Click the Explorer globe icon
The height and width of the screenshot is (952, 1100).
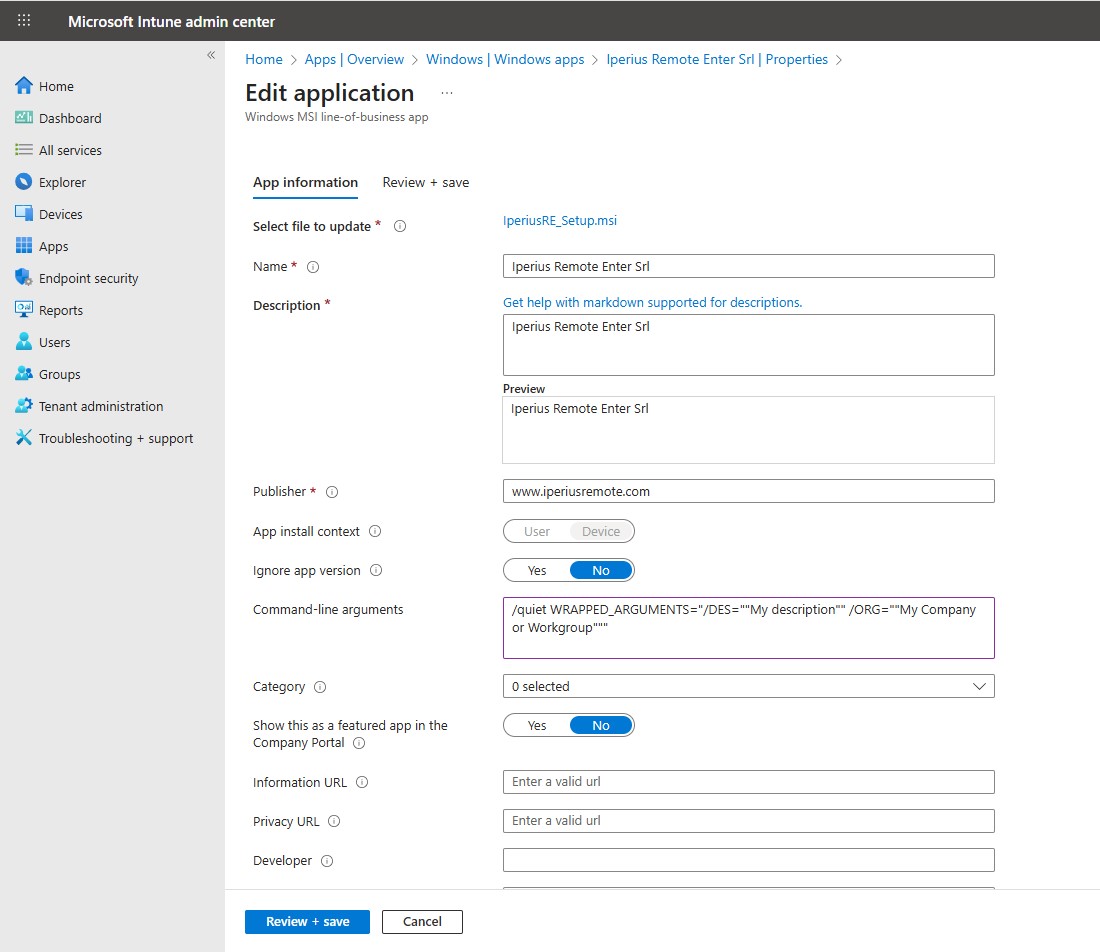click(24, 182)
